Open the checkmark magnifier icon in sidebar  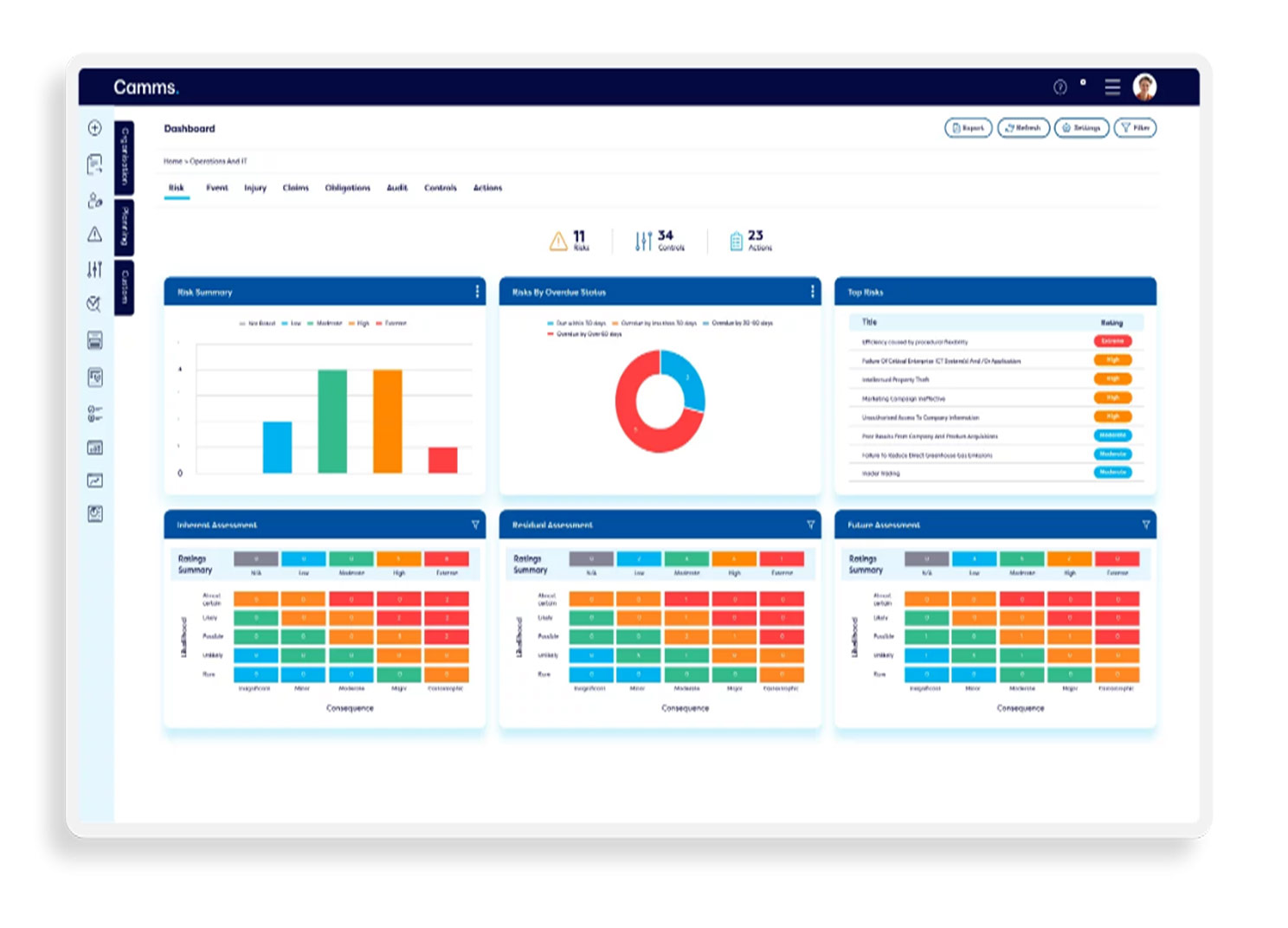point(94,304)
